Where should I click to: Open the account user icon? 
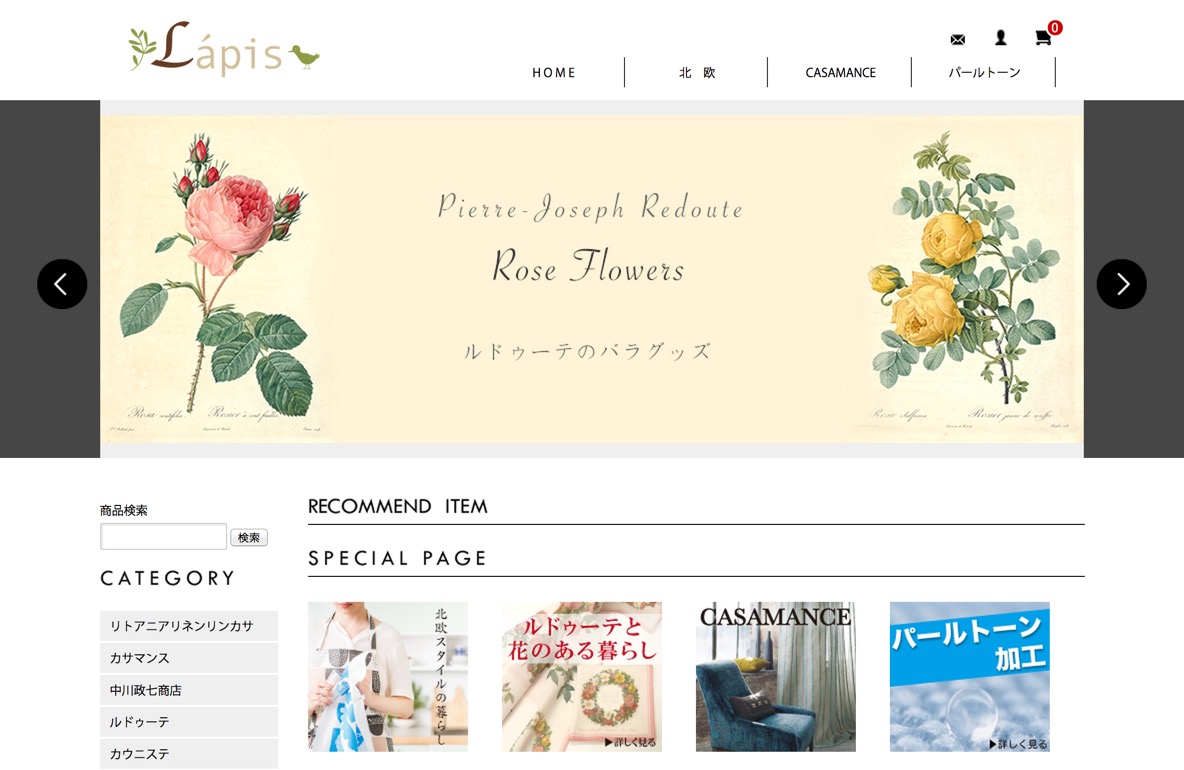tap(1001, 38)
